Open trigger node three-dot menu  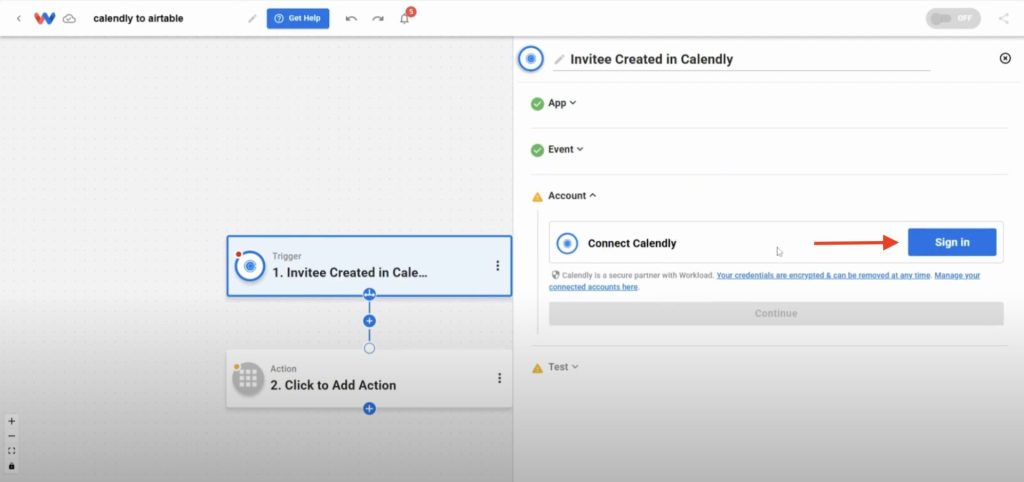(x=498, y=265)
